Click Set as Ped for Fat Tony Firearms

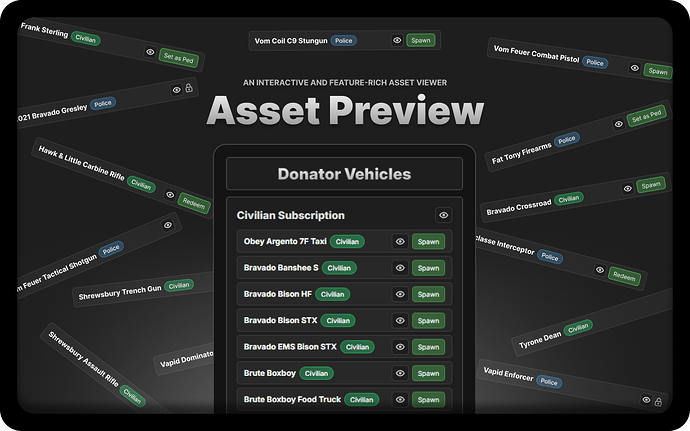(x=646, y=116)
